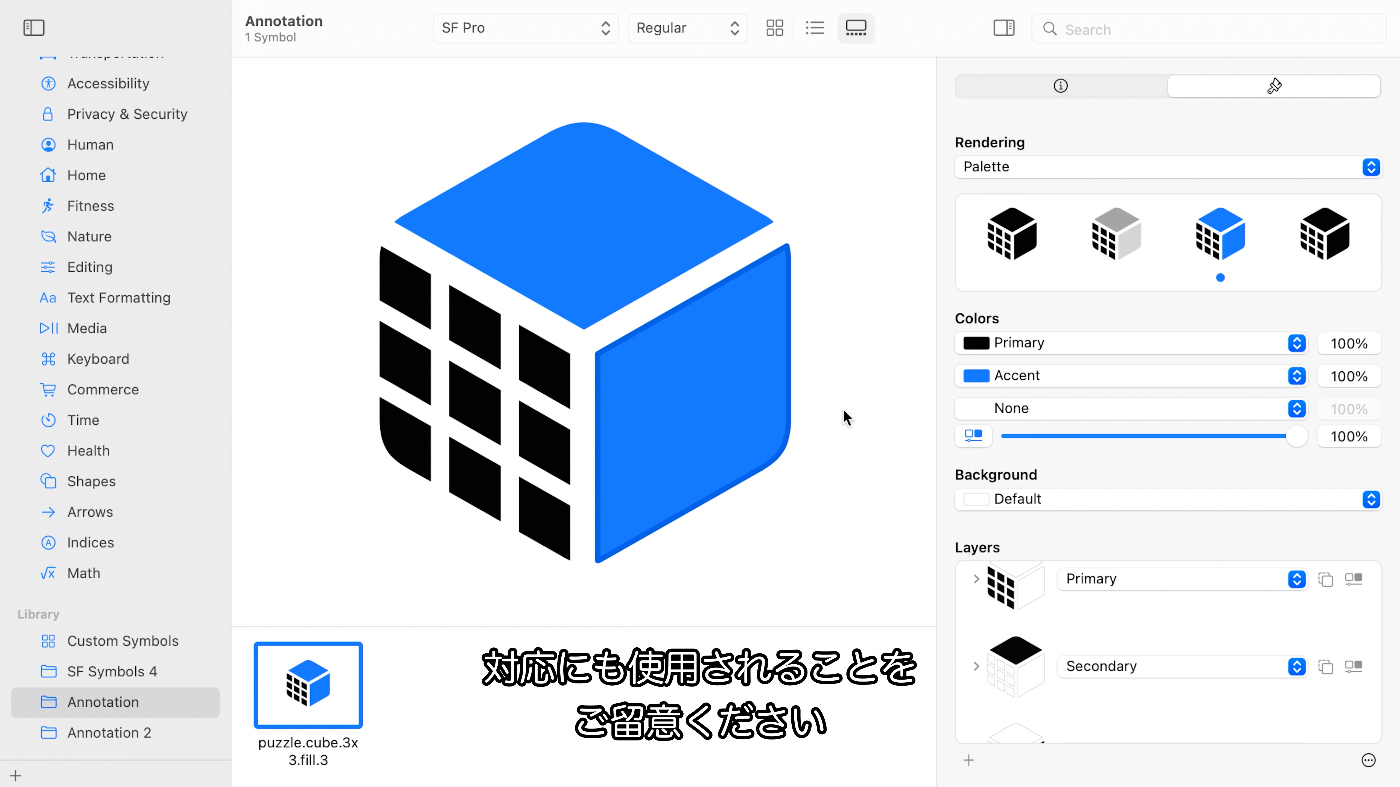Switch to list view
This screenshot has height=787, width=1400.
[x=815, y=28]
